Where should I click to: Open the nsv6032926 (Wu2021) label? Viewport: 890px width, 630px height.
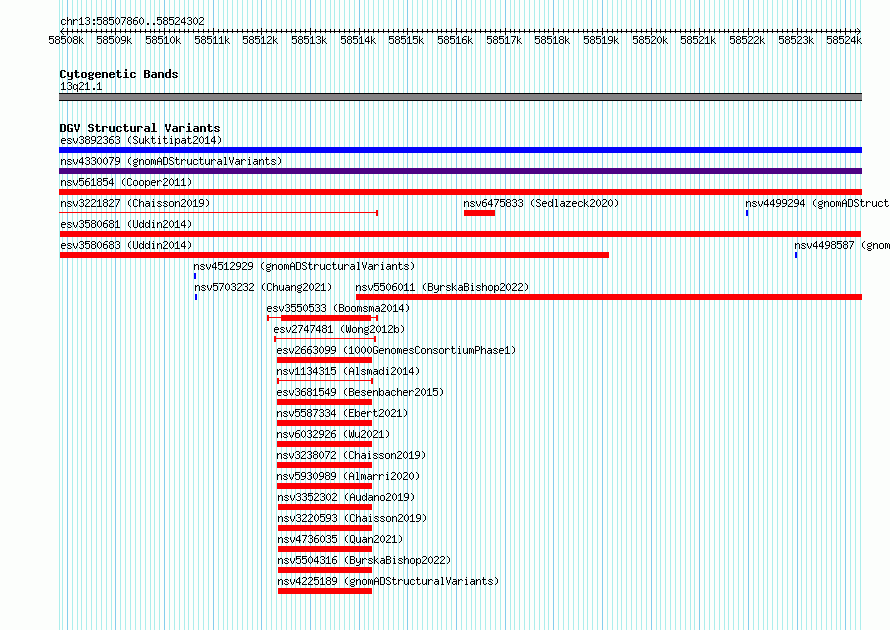tap(333, 434)
